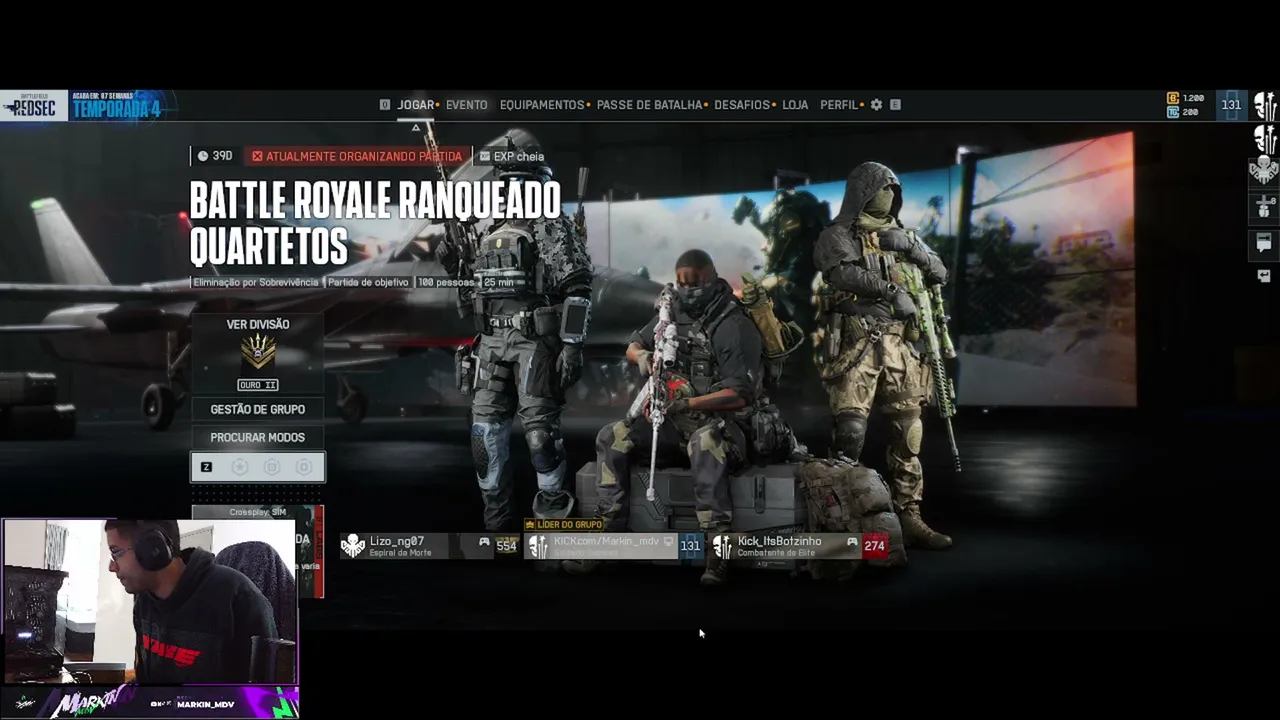
Task: Select the KICK.com/Markin_mdv player card
Action: [x=614, y=546]
